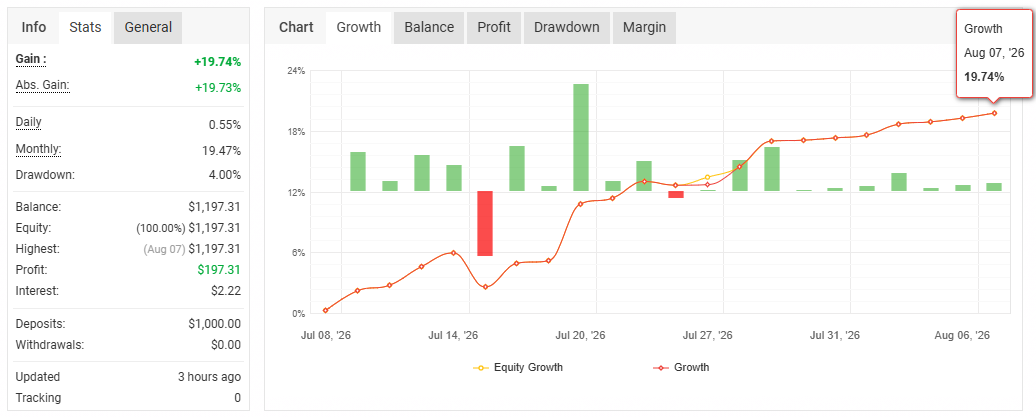Switch to the Margin chart tab

point(644,28)
